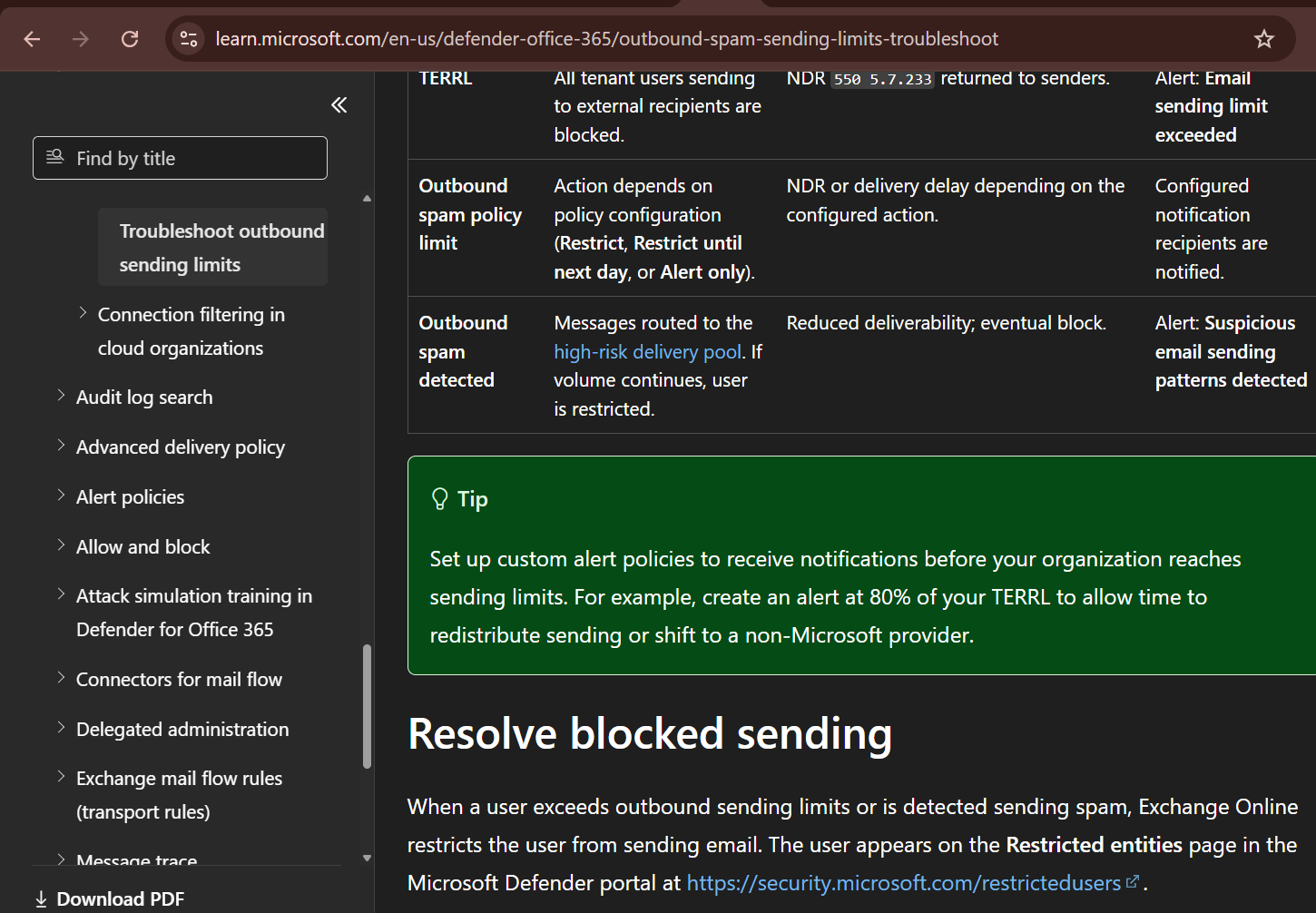Bookmark this page with the star icon

click(1264, 39)
